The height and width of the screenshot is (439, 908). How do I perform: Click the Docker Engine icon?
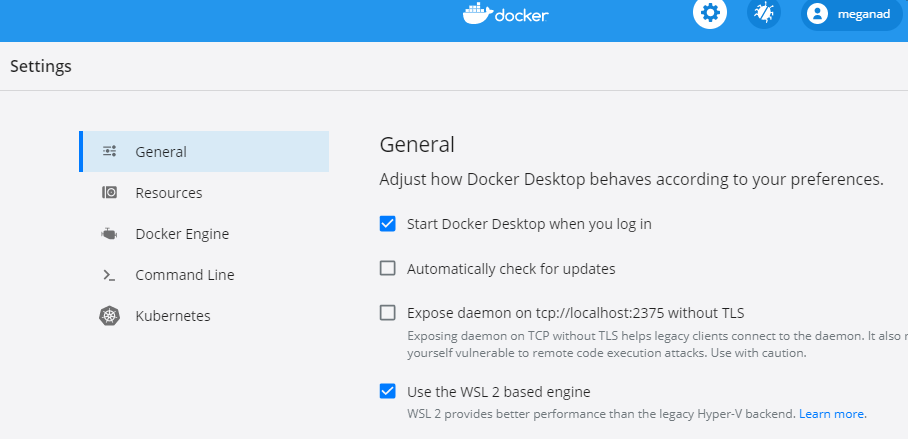coord(109,234)
